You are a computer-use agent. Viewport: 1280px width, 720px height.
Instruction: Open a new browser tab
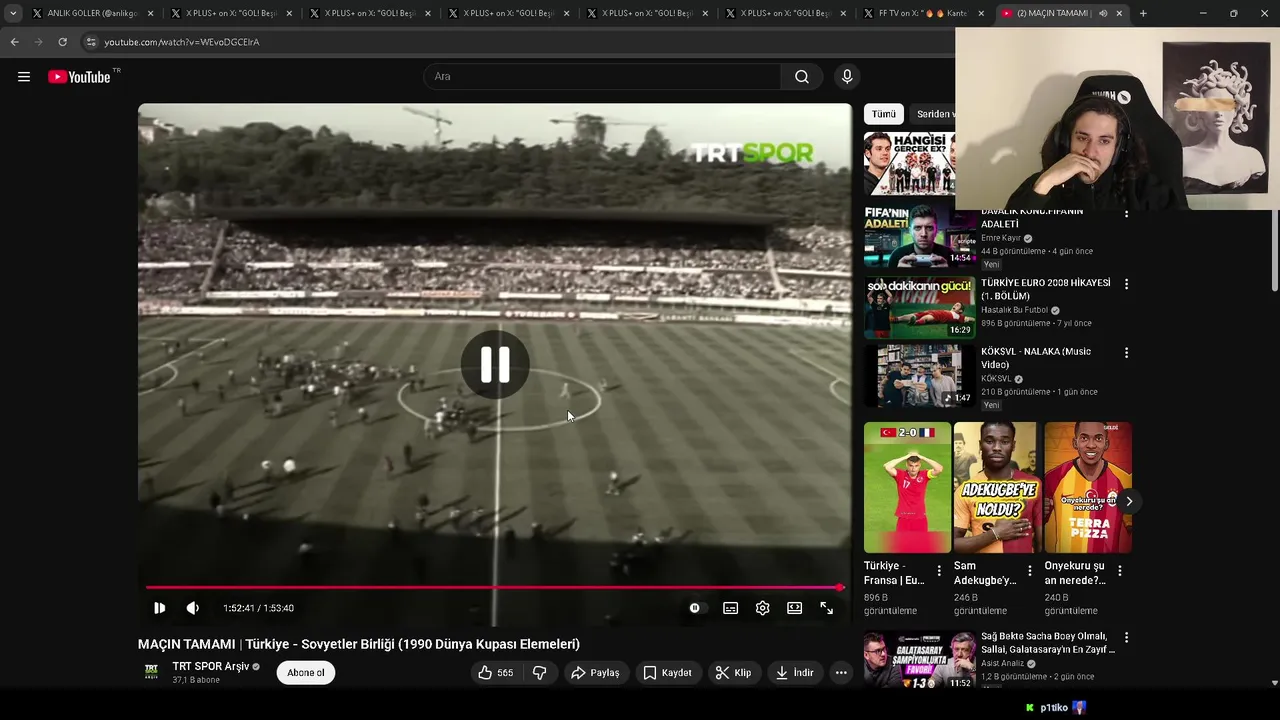tap(1143, 13)
